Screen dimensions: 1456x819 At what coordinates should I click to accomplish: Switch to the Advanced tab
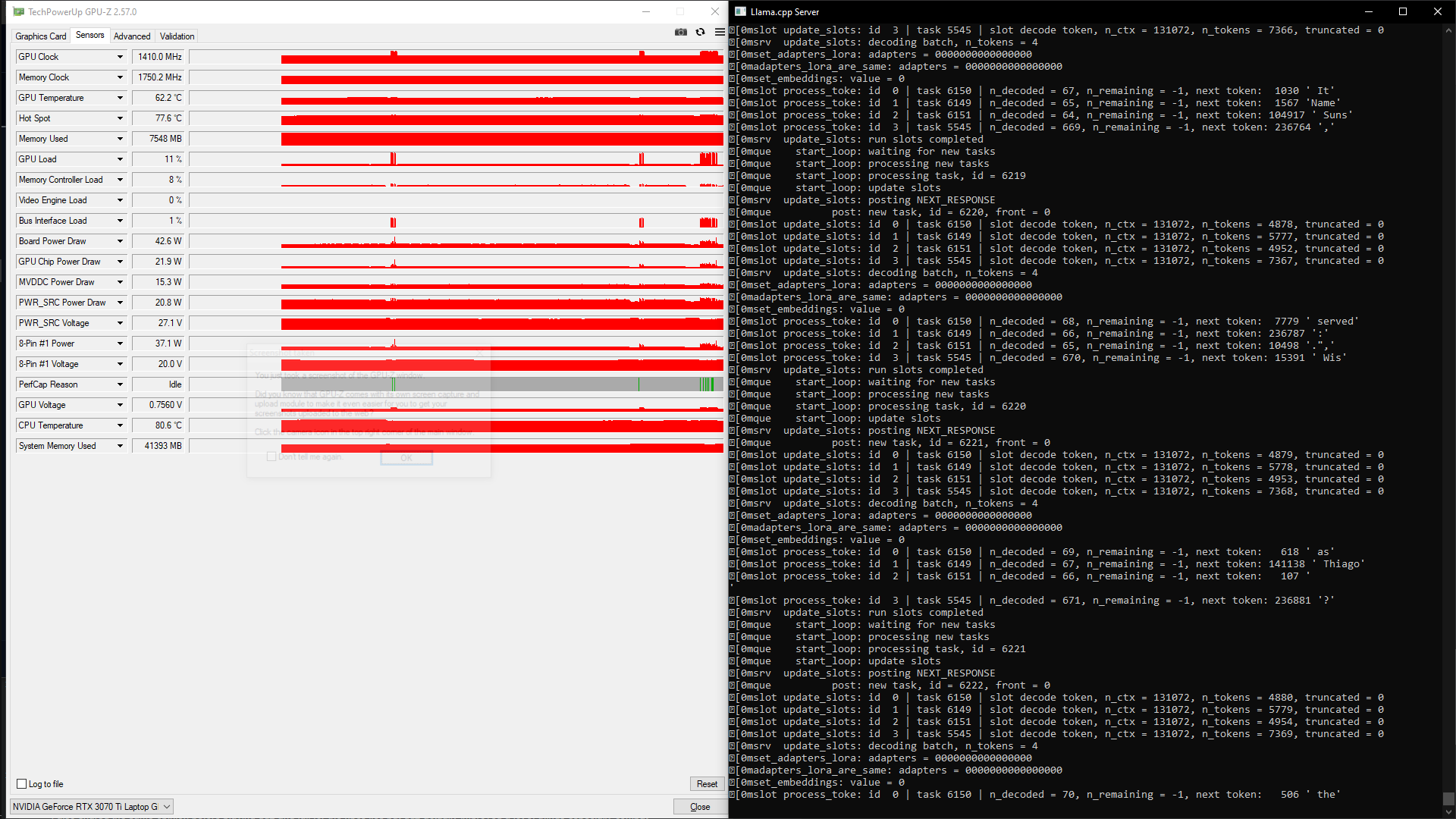click(132, 36)
